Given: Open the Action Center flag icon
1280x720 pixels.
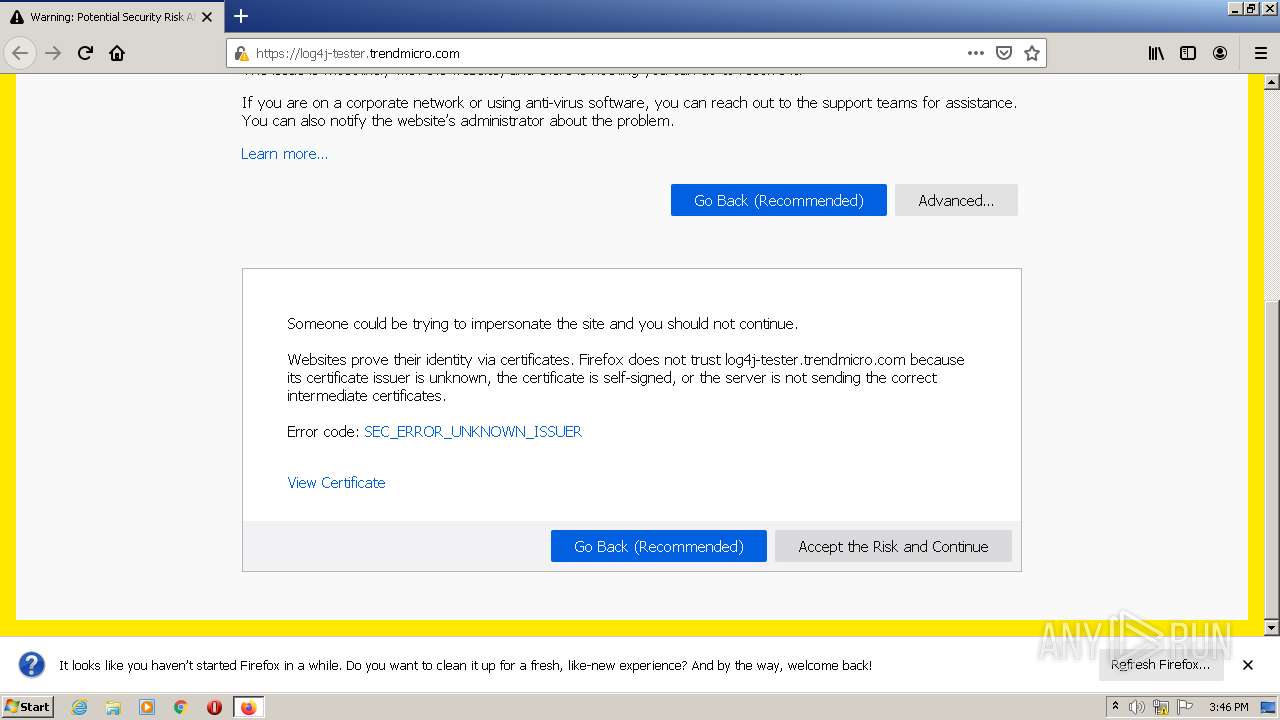Looking at the screenshot, I should click(x=1185, y=707).
